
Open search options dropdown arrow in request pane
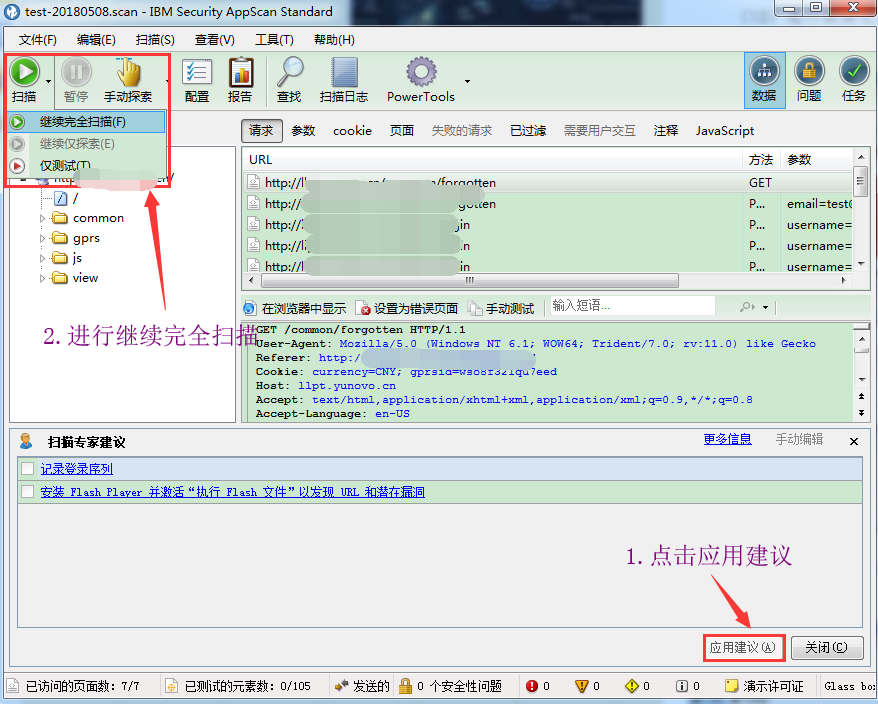[x=765, y=307]
